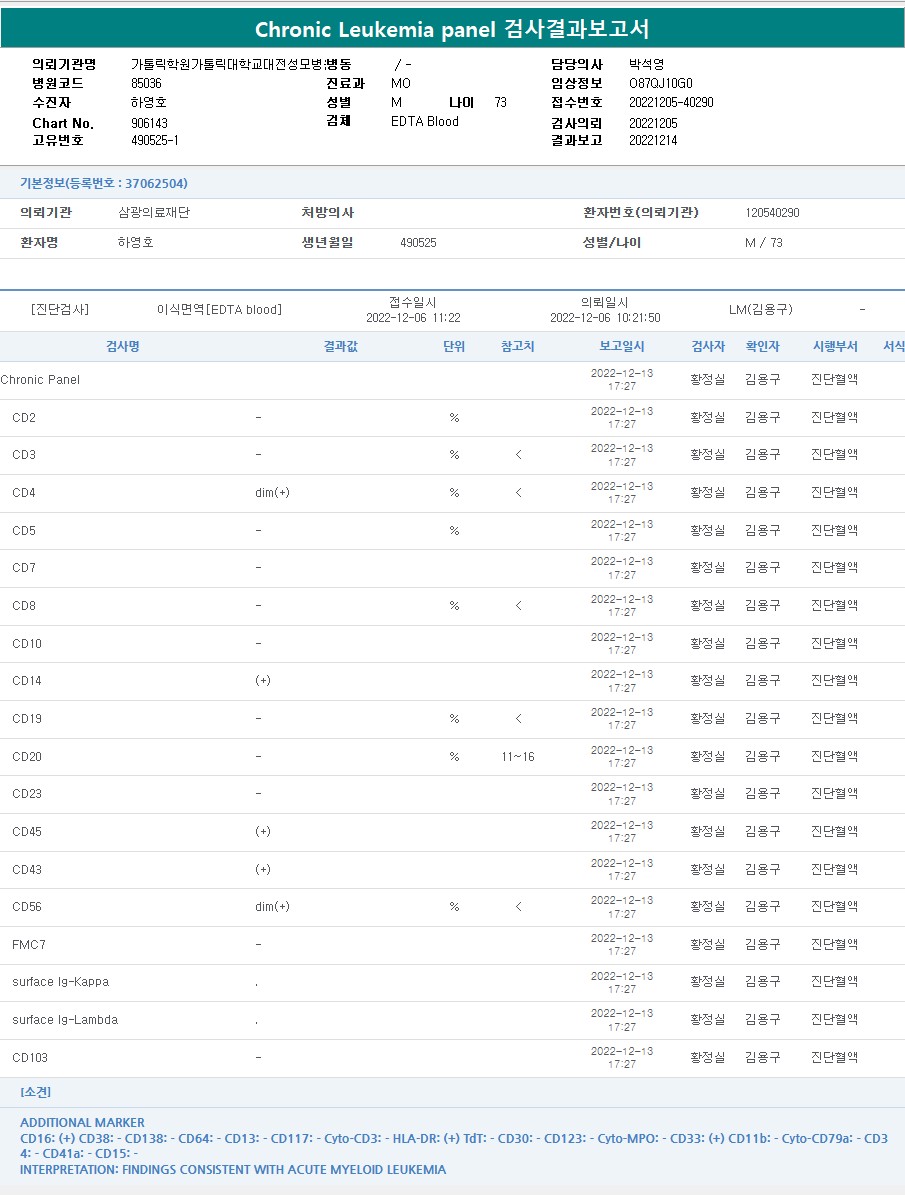Click the 11~16 reference range value
905x1195 pixels.
click(518, 757)
